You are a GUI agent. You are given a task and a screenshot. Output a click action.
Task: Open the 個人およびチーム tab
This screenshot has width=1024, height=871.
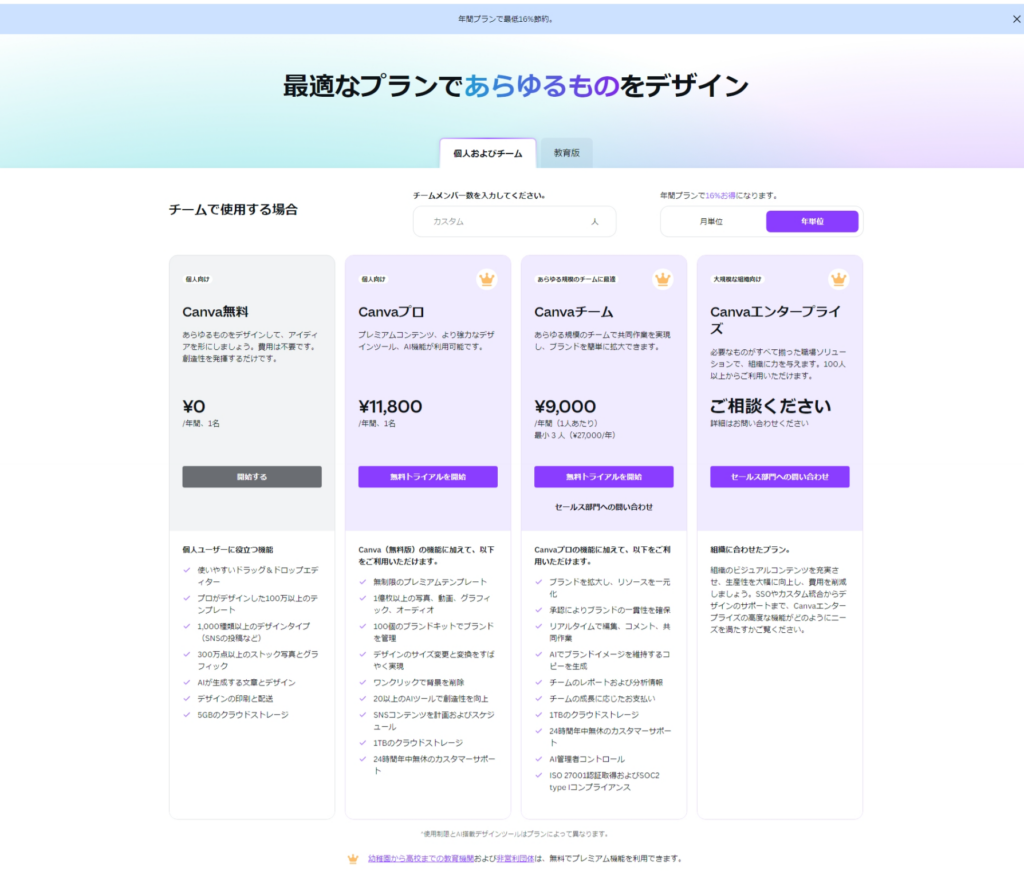point(487,154)
